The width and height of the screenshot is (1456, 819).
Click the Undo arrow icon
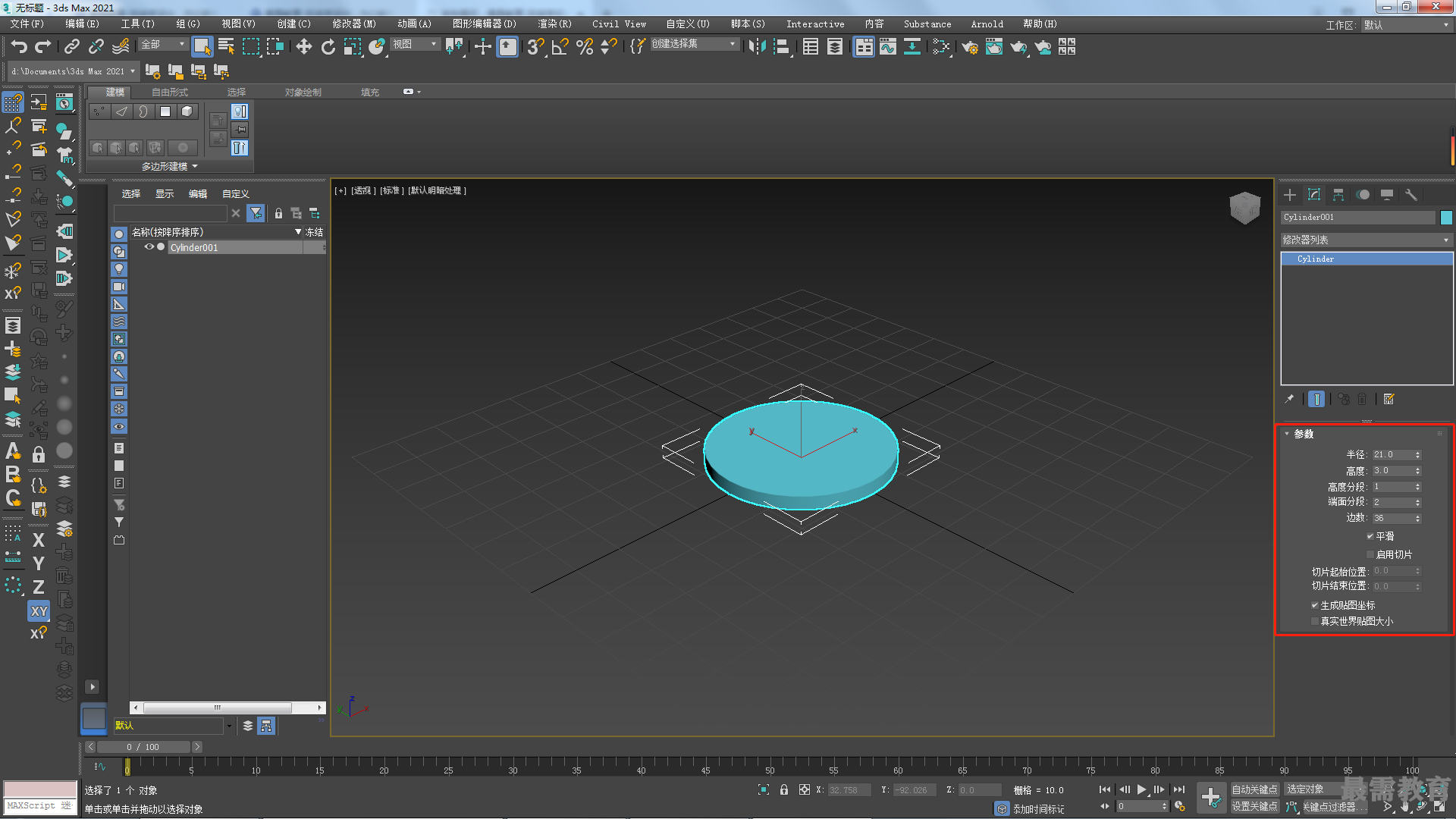(x=19, y=47)
